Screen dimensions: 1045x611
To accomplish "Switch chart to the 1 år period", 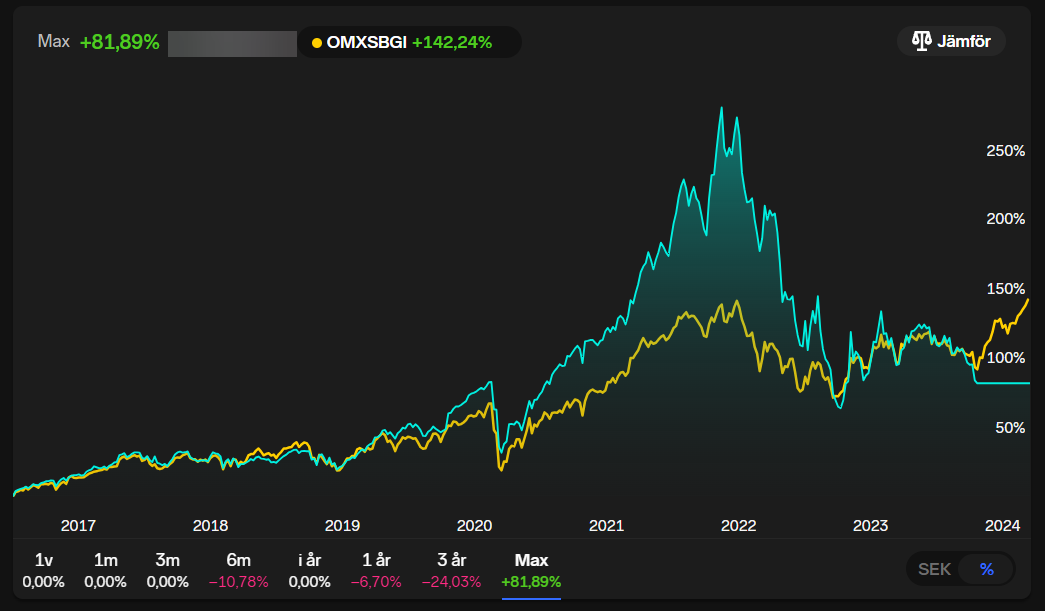I will [376, 571].
